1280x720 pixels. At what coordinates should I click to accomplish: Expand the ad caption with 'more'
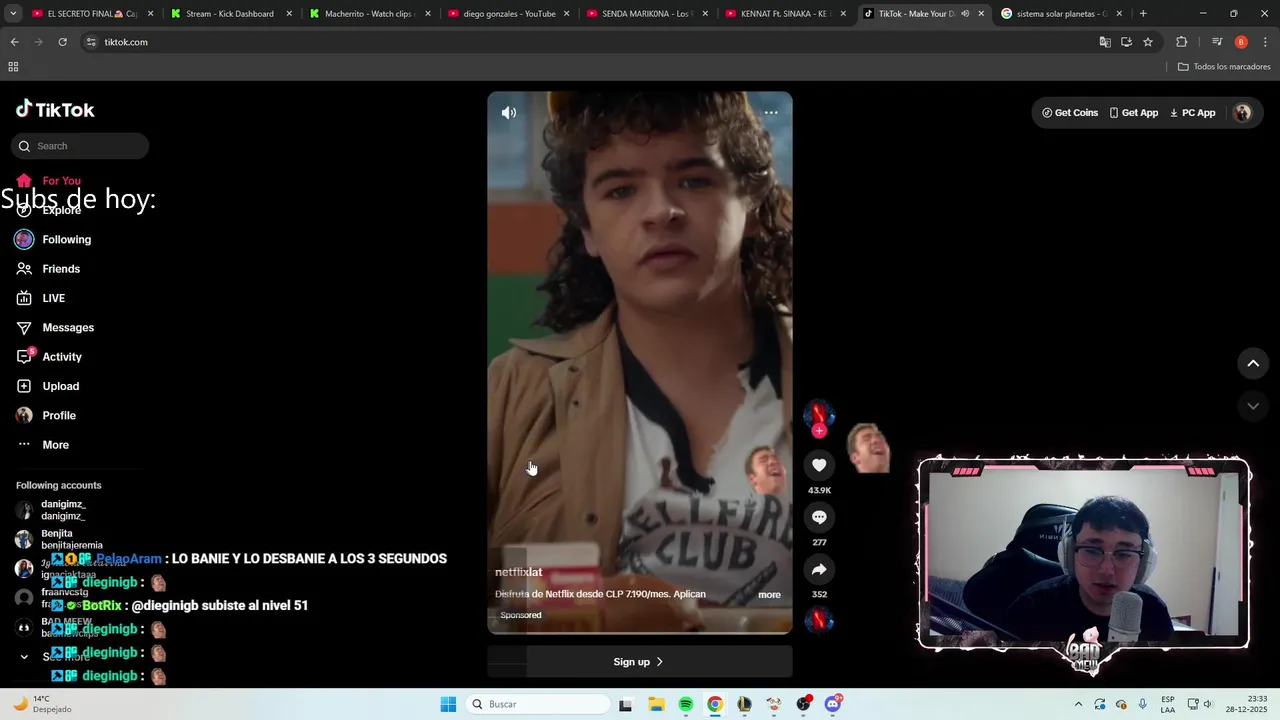769,595
